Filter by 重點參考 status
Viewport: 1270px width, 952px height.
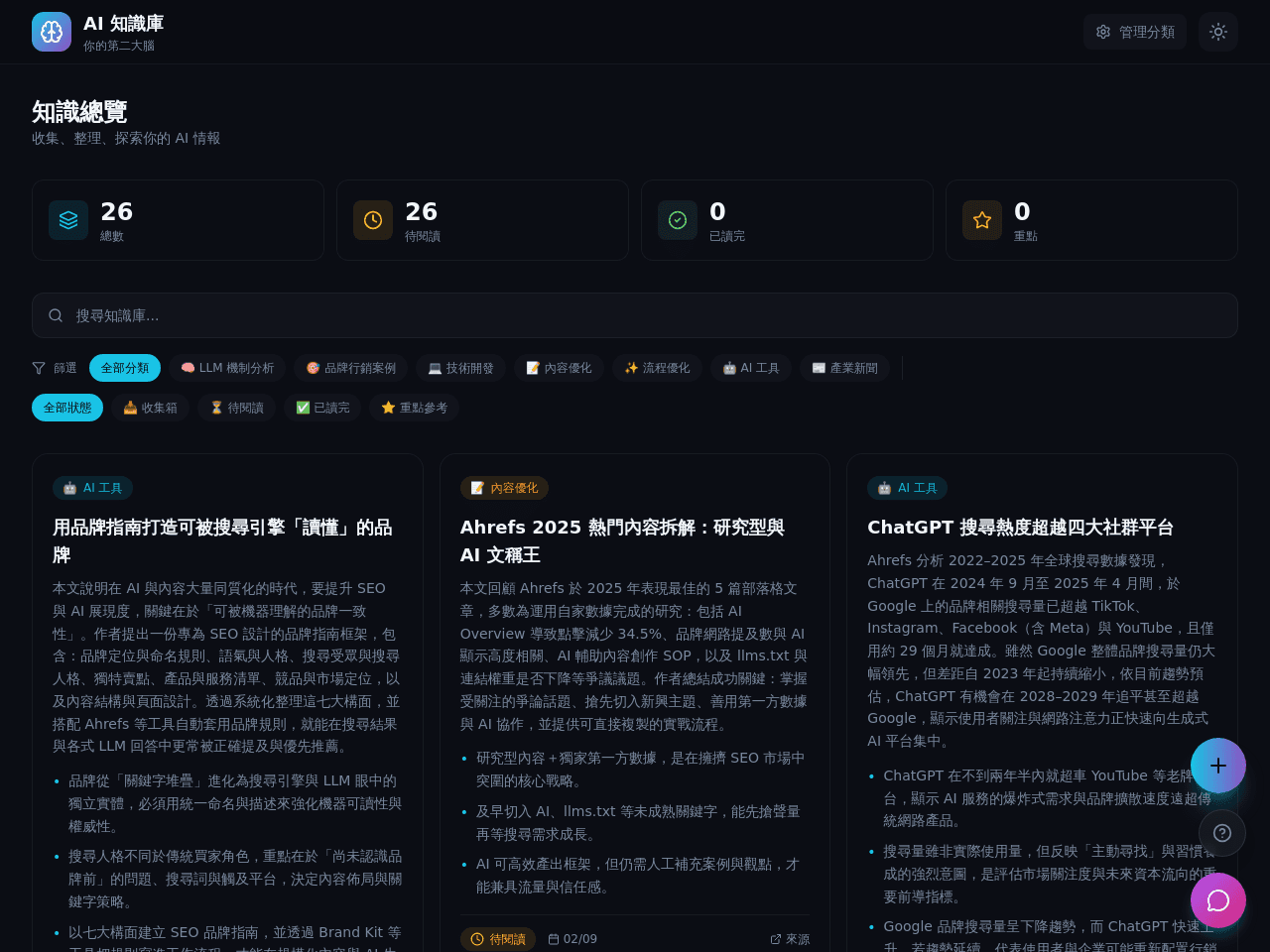tap(414, 408)
